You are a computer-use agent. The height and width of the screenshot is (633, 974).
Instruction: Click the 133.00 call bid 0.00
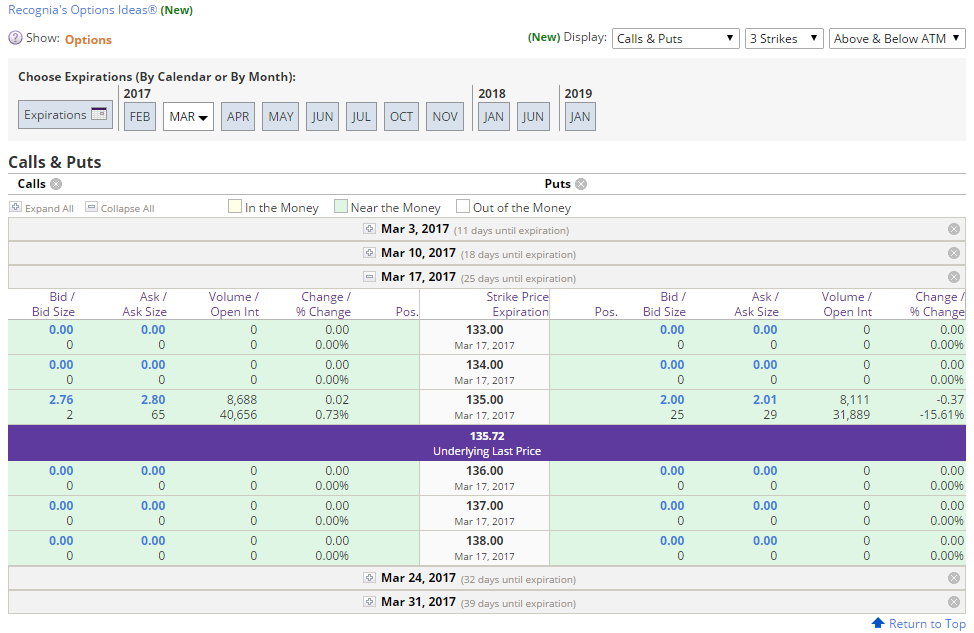(x=61, y=329)
